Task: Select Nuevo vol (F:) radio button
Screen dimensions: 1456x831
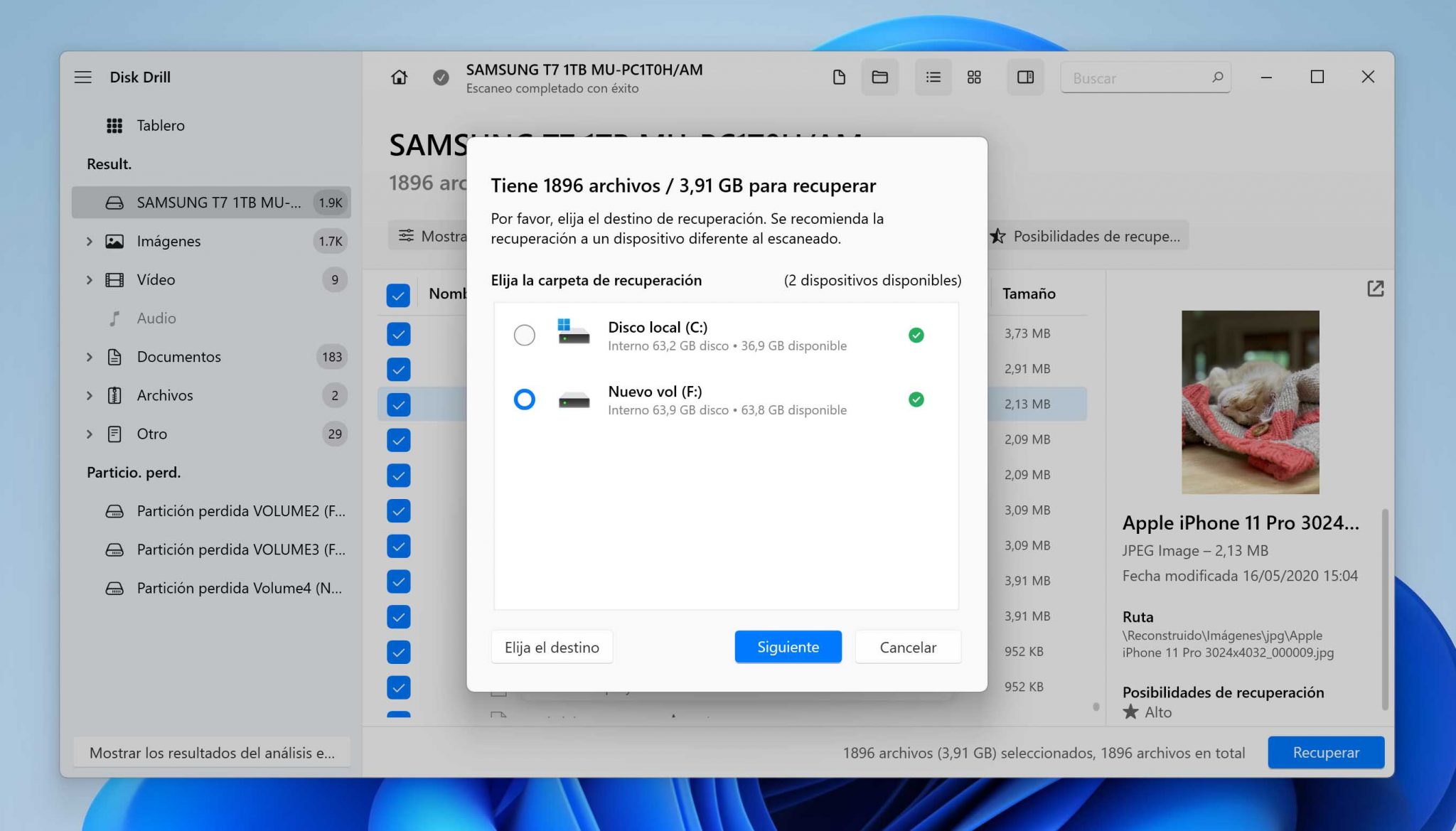Action: 525,400
